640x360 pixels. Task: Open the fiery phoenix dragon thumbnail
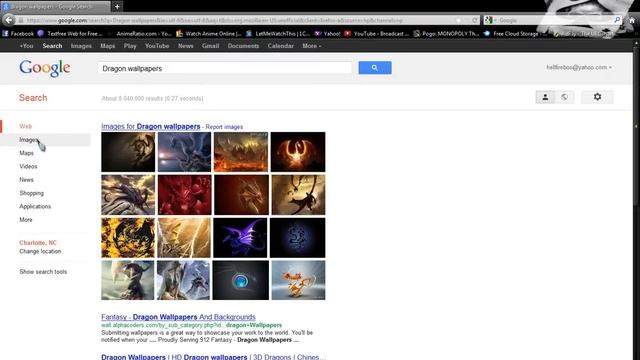point(298,152)
